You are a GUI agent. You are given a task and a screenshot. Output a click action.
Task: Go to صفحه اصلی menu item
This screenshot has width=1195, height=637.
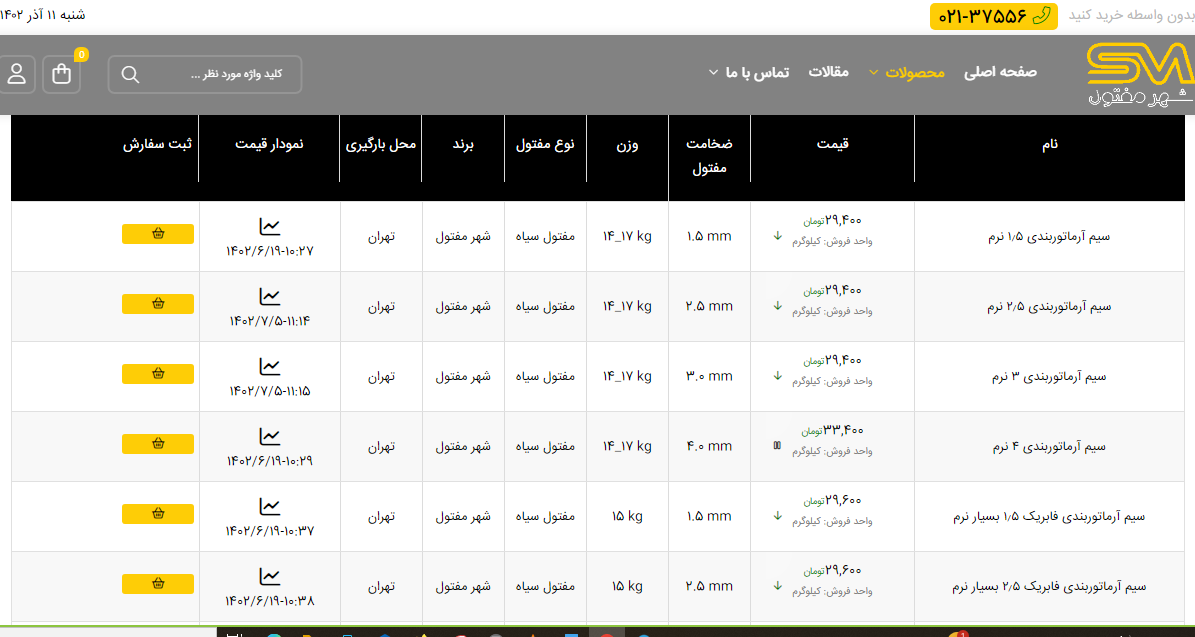click(1000, 72)
